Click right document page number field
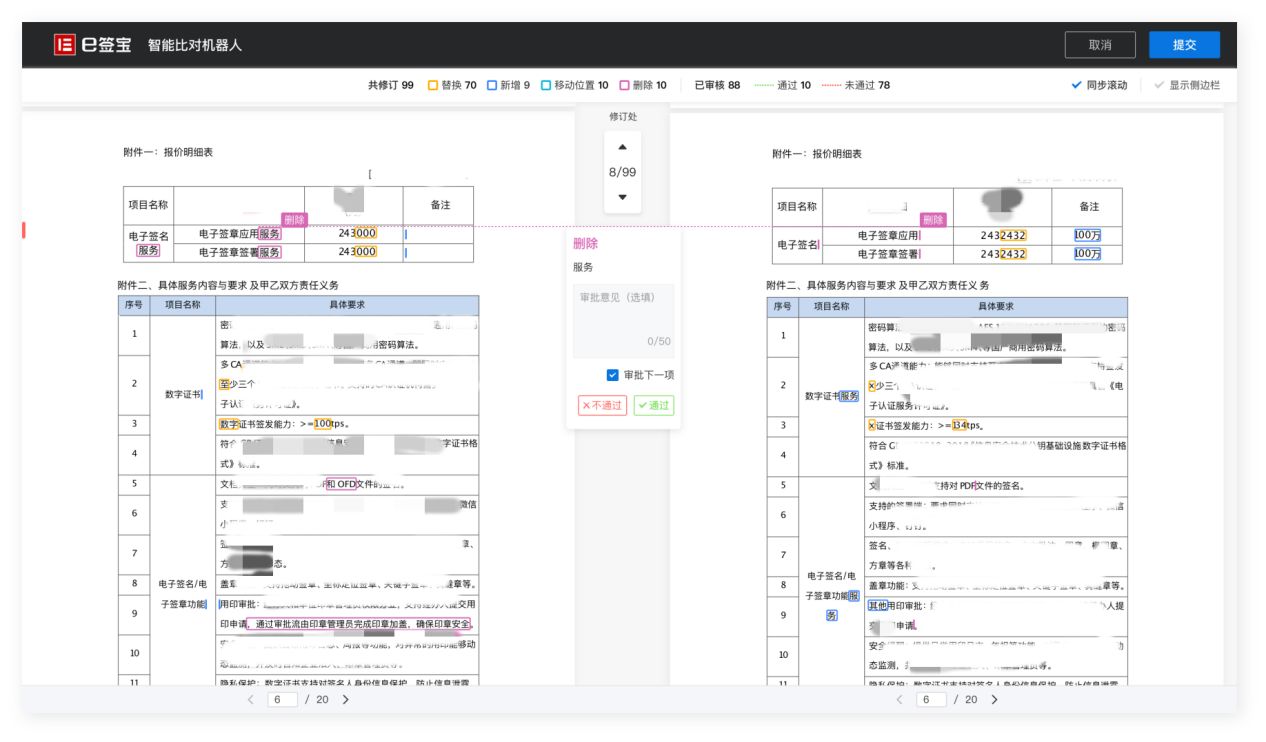The height and width of the screenshot is (742, 1266). 930,700
